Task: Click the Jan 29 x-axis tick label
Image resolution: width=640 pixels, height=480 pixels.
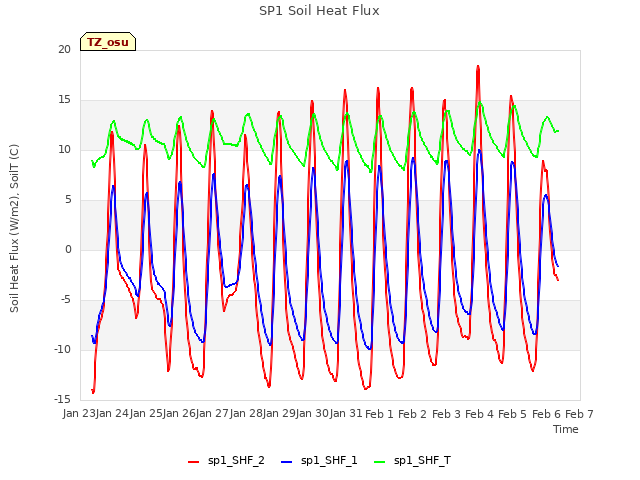Action: [279, 414]
